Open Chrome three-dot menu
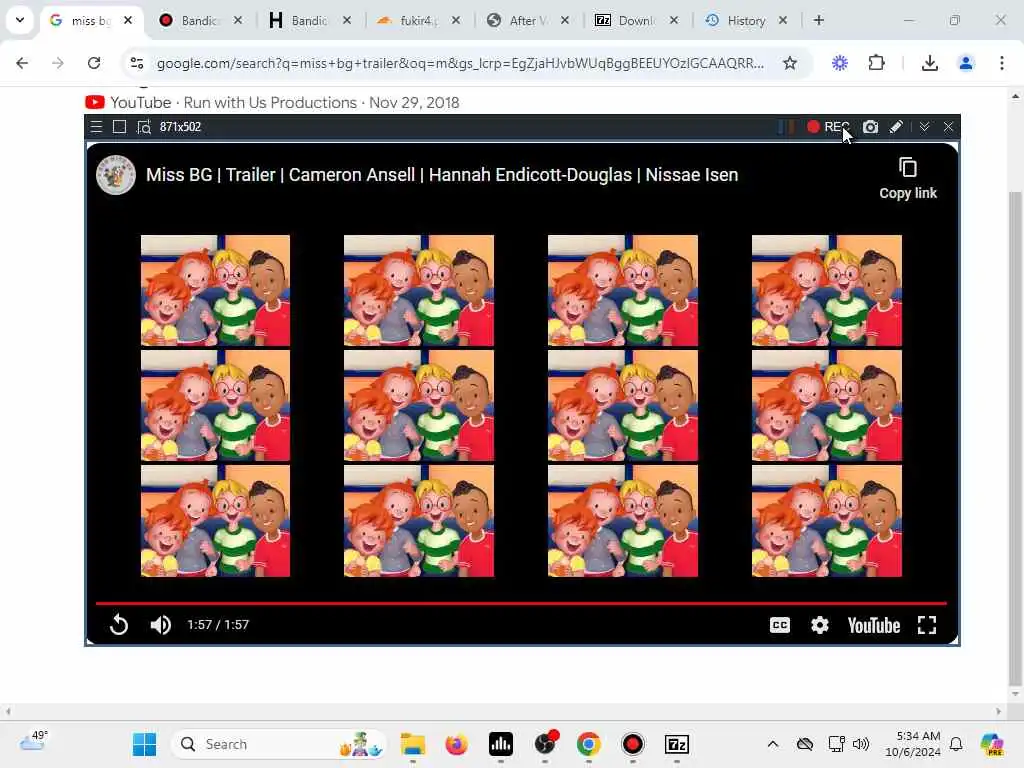 [x=1002, y=63]
